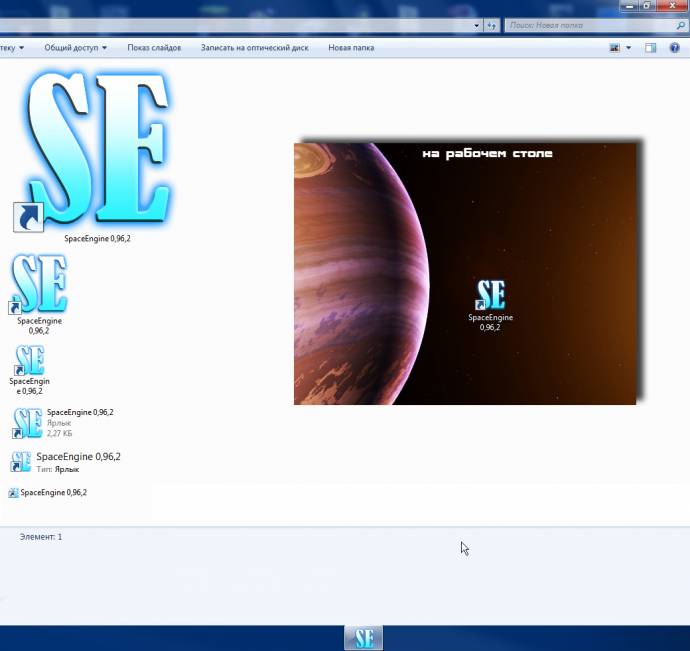Screen dimensions: 690x651
Task: Toggle the preview pane icon
Action: pos(650,48)
